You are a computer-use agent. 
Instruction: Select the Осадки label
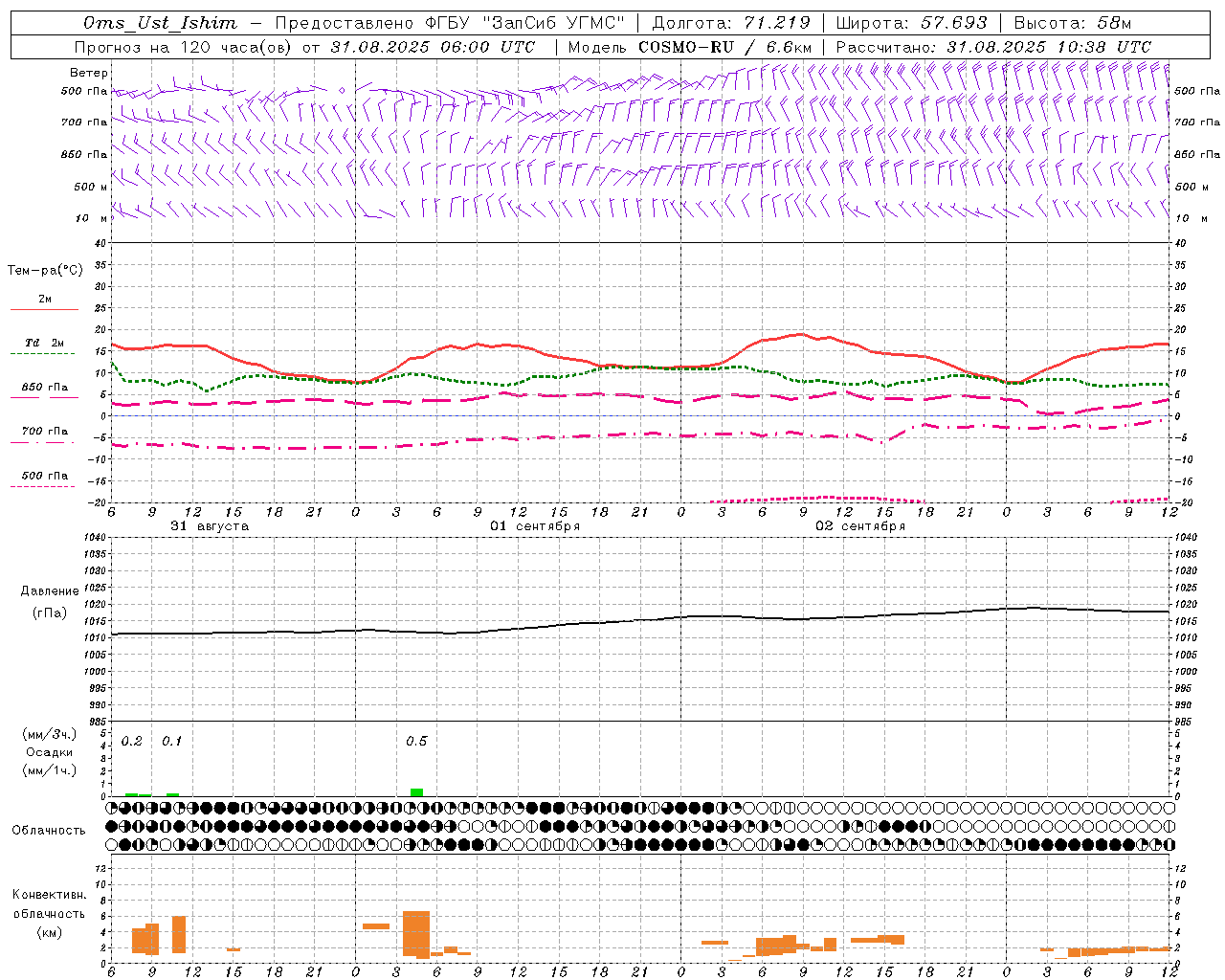(x=50, y=752)
